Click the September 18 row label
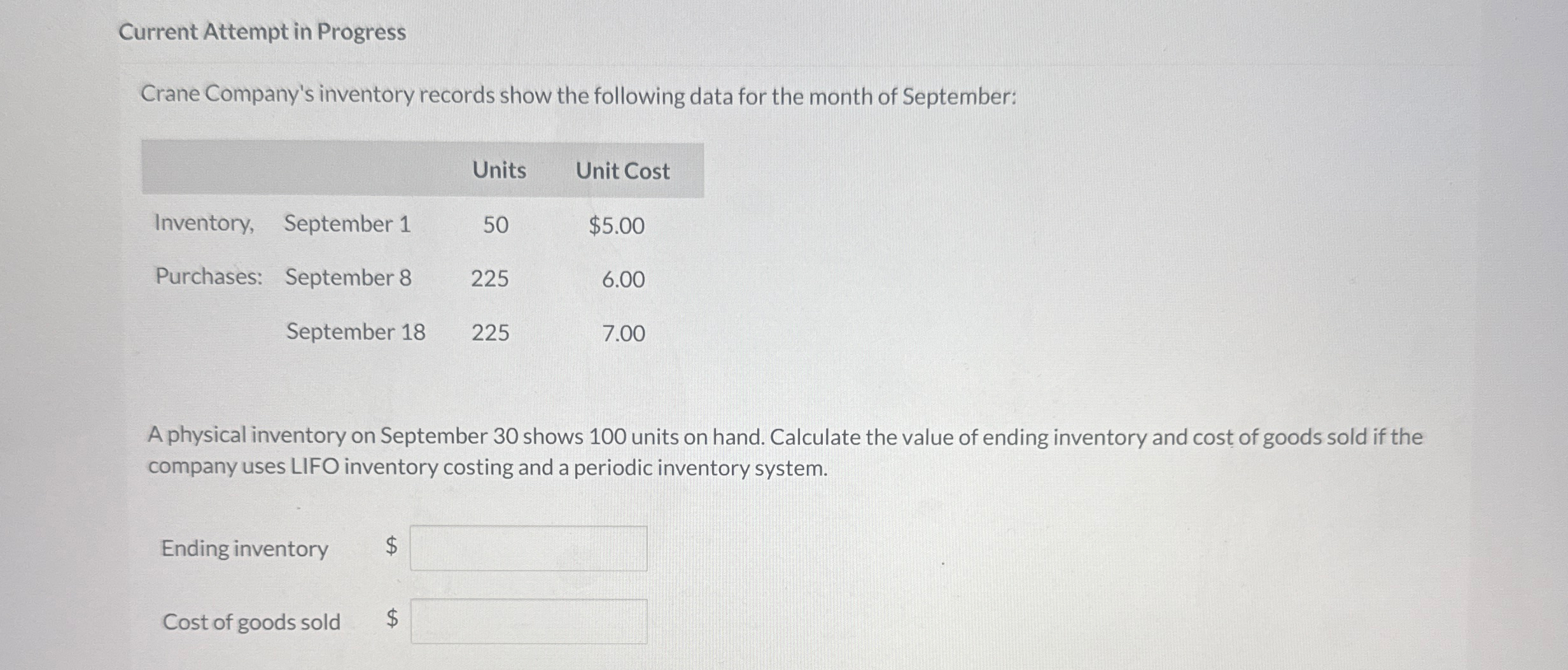The image size is (1568, 670). pos(356,332)
